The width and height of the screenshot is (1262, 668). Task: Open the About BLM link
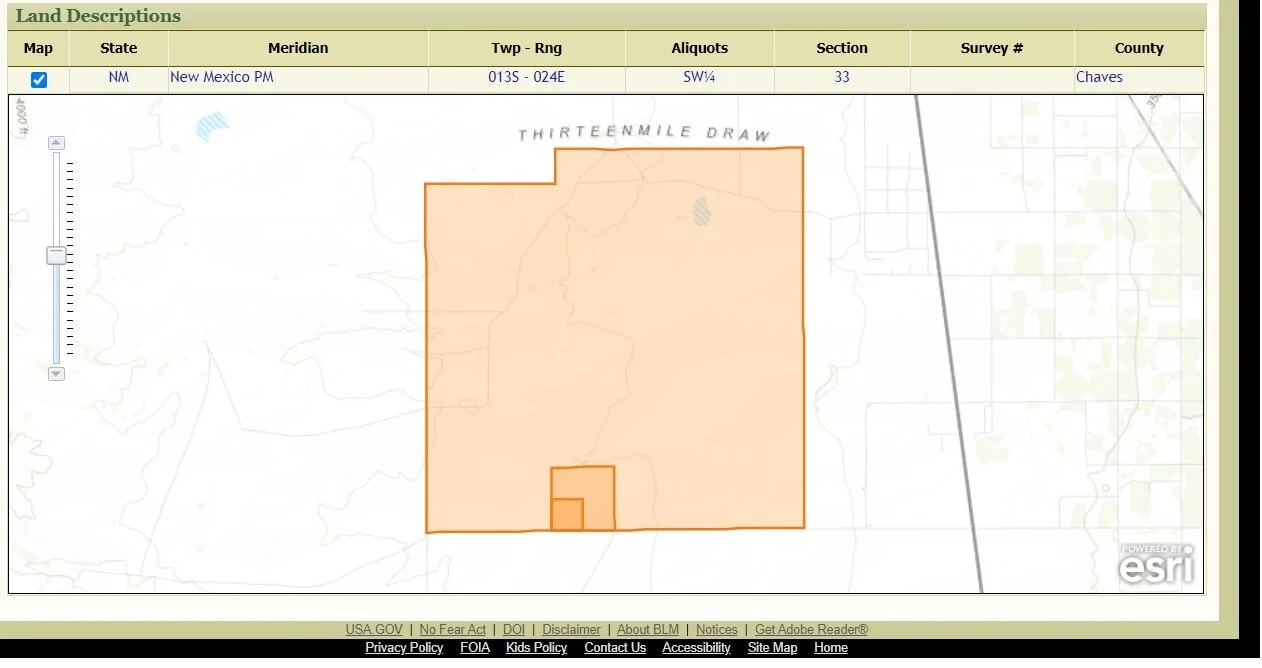648,629
